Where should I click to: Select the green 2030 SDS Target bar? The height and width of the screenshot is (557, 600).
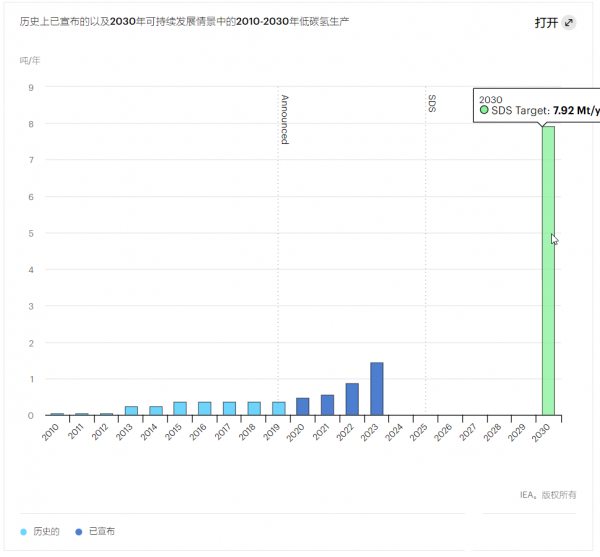coord(548,270)
